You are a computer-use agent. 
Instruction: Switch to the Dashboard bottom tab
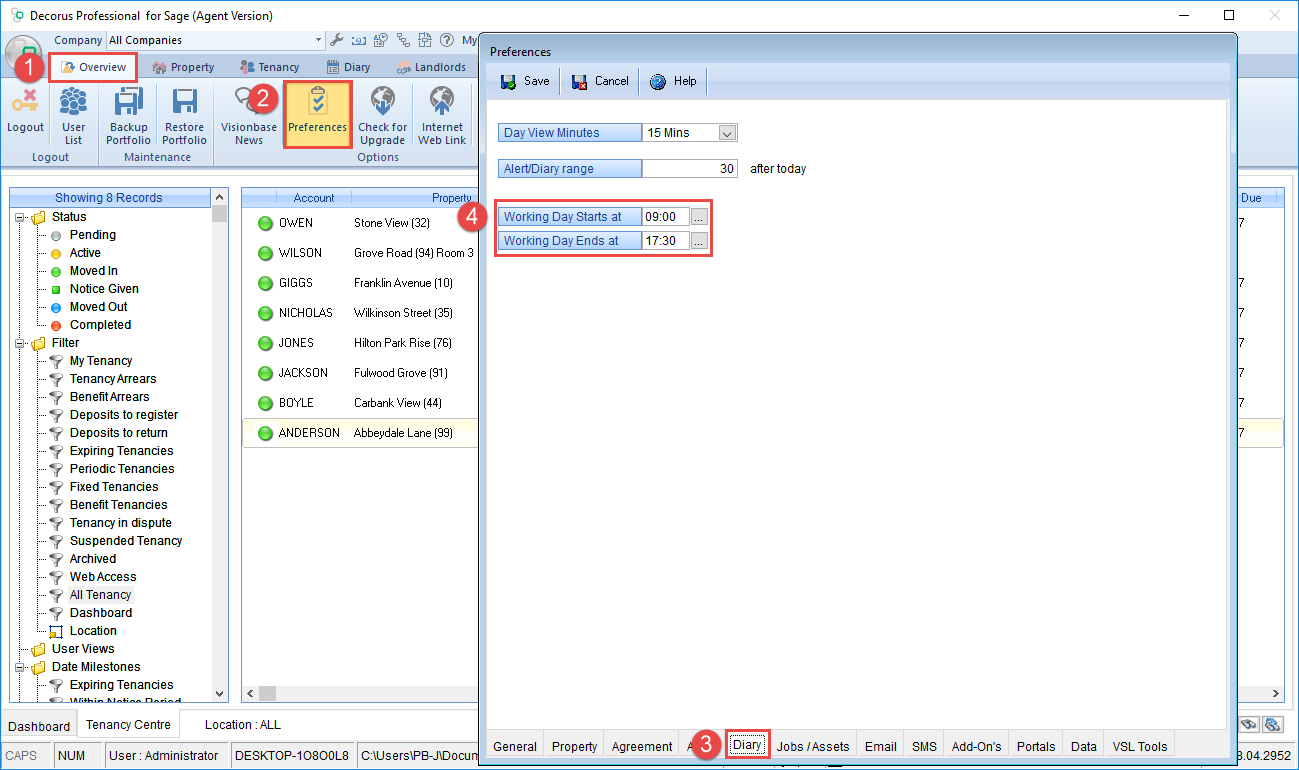coord(39,726)
